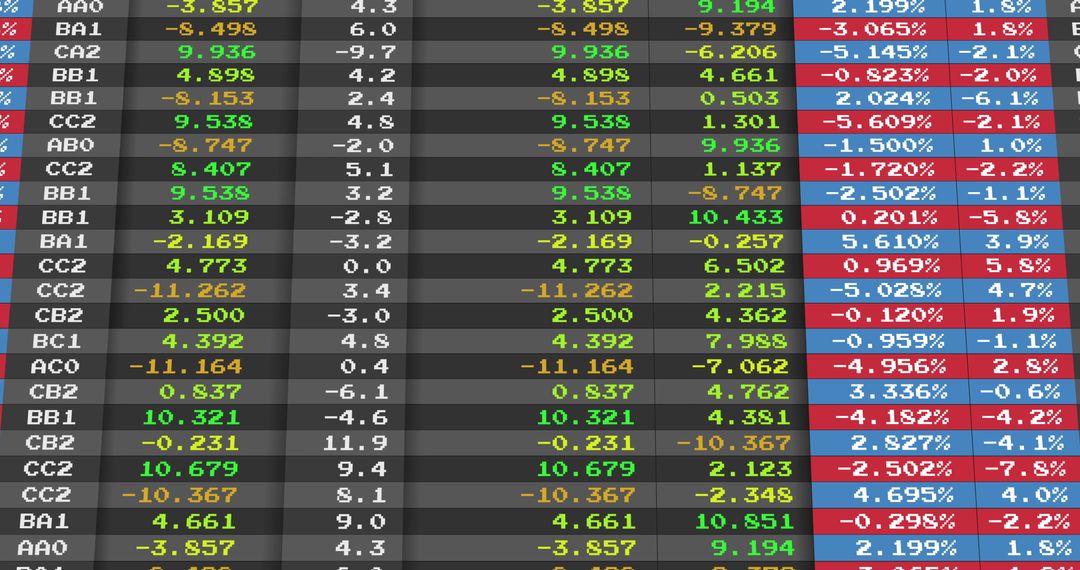Click the 1.137 value
Viewport: 1080px width, 570px height.
[742, 169]
